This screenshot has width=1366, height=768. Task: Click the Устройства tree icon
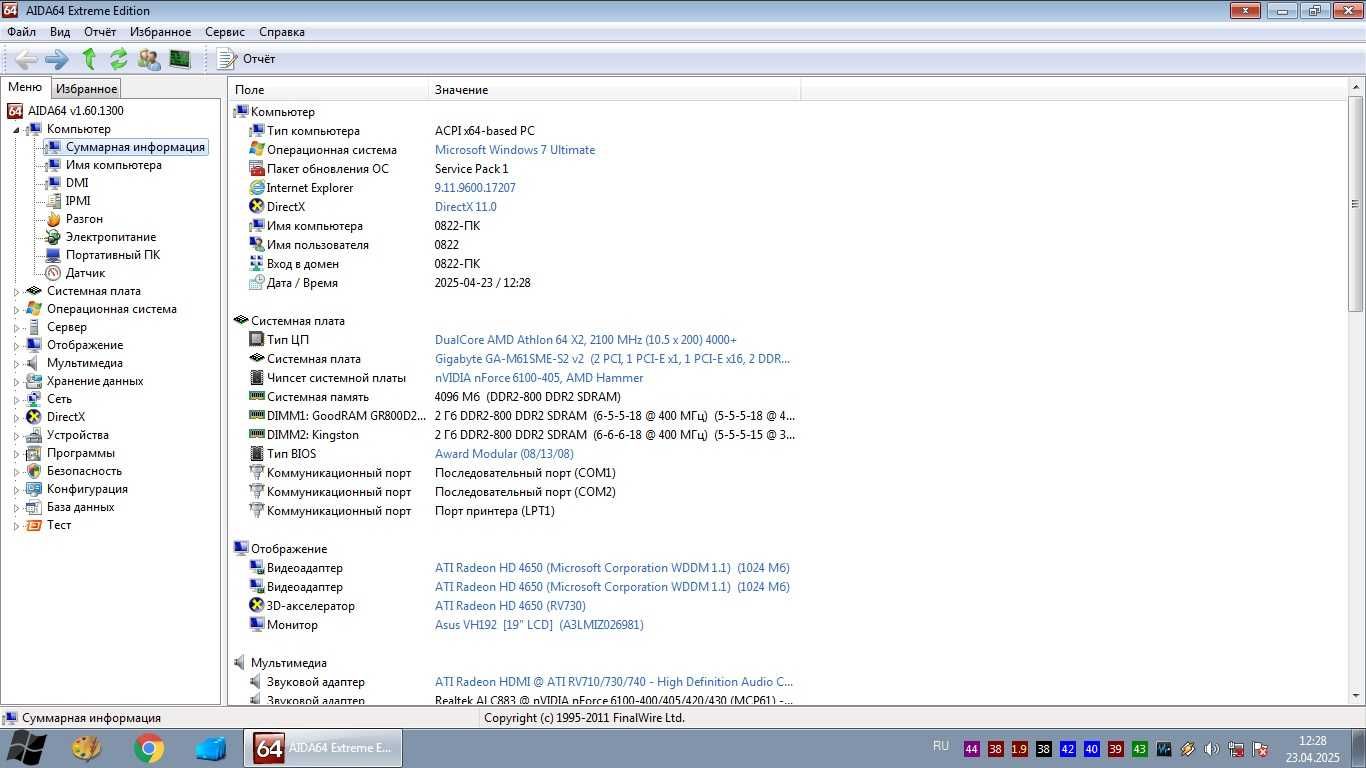(34, 435)
